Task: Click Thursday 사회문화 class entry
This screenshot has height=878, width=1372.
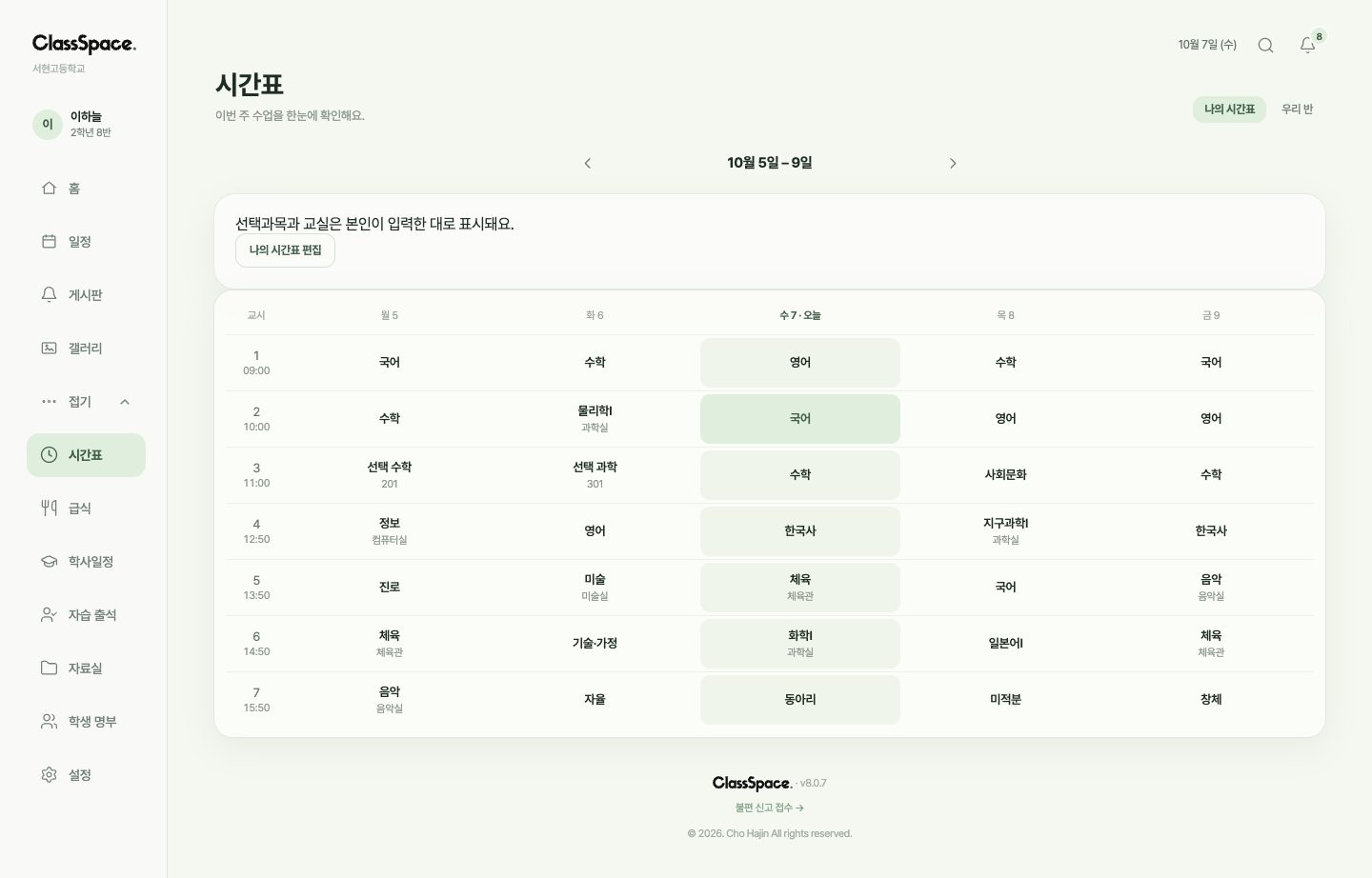Action: [x=1005, y=475]
